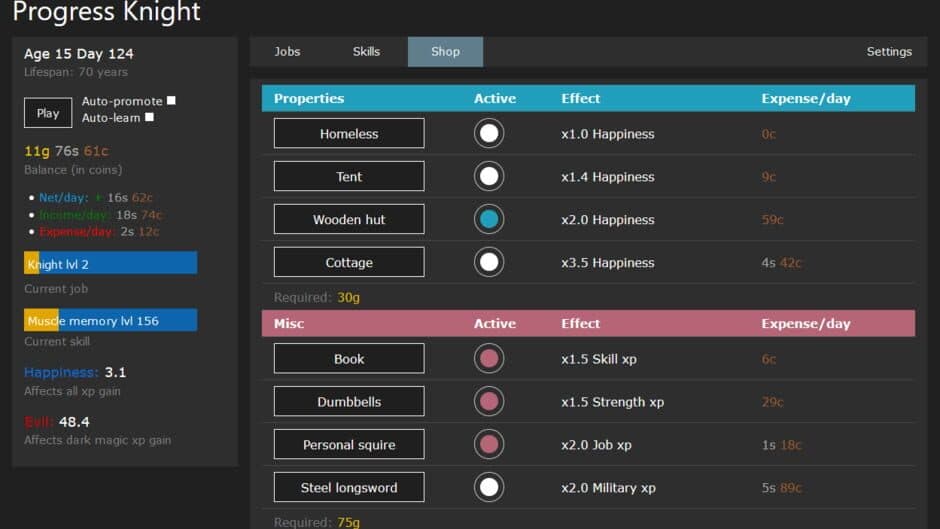This screenshot has width=940, height=529.
Task: Activate the Tent property radio button
Action: (489, 177)
